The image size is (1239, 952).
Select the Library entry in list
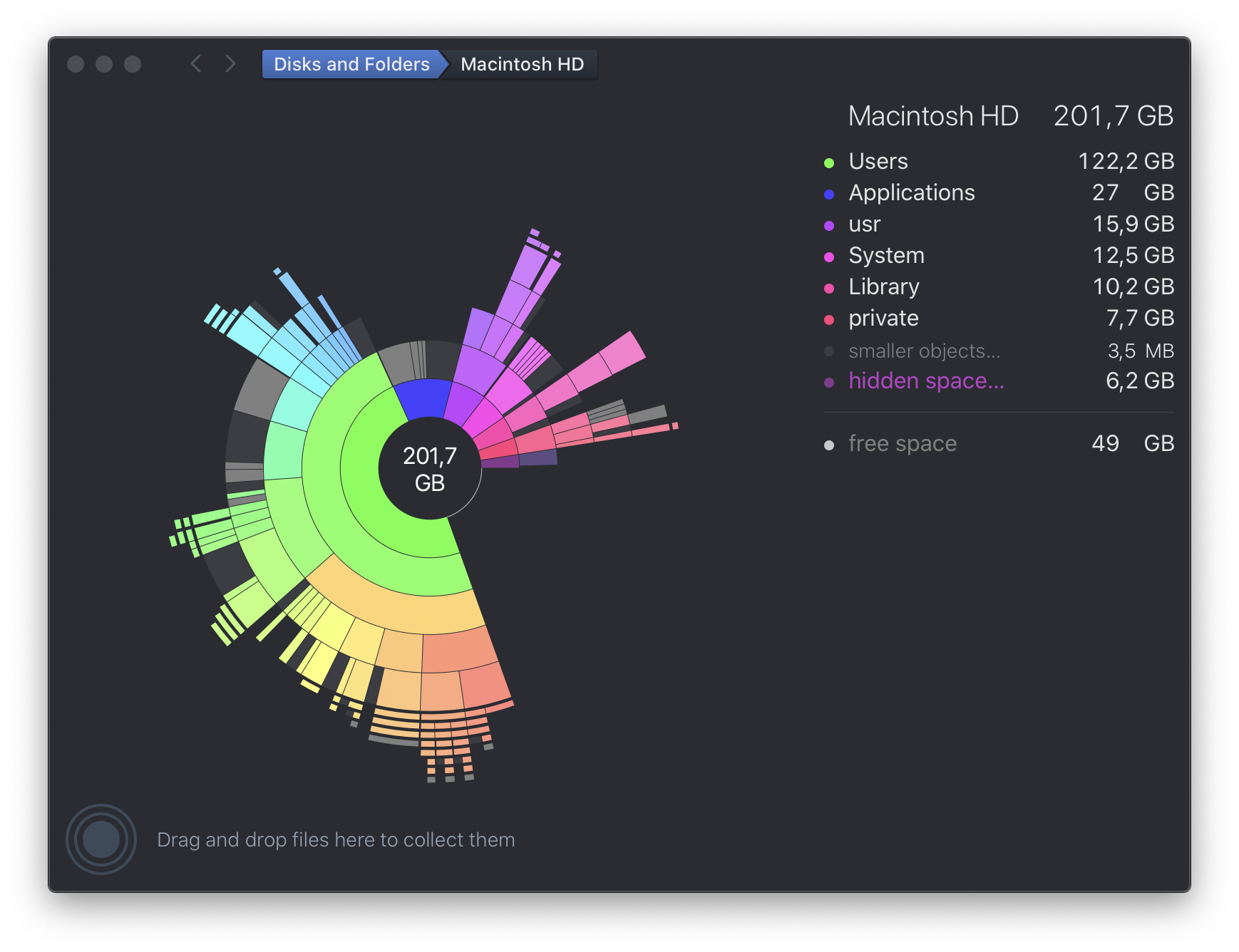(998, 286)
